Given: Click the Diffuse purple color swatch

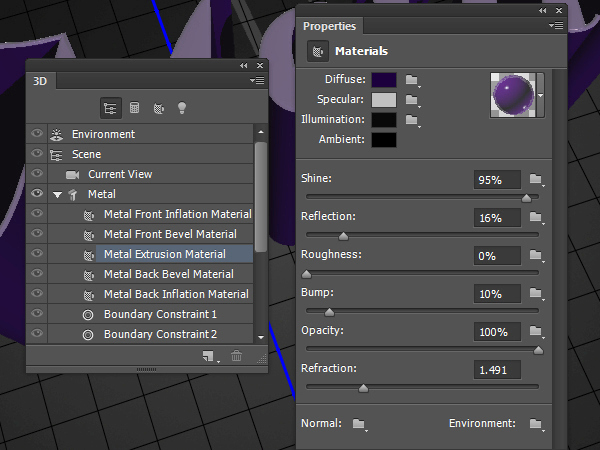Looking at the screenshot, I should point(384,80).
